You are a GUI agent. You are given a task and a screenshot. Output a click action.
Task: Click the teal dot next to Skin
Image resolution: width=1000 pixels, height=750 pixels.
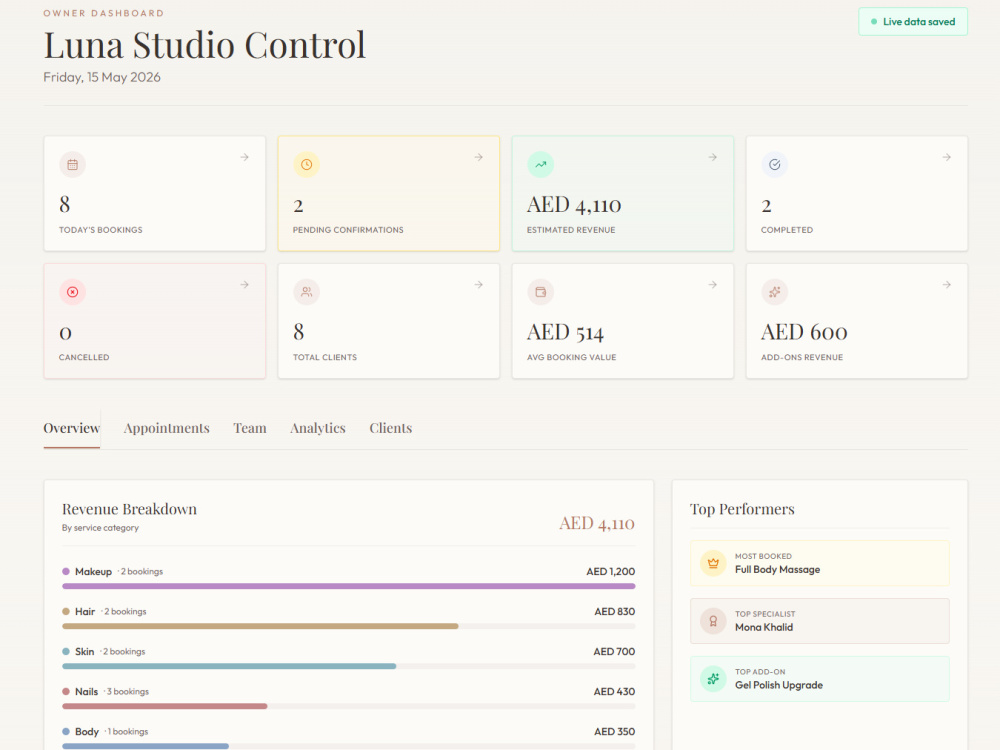click(66, 651)
